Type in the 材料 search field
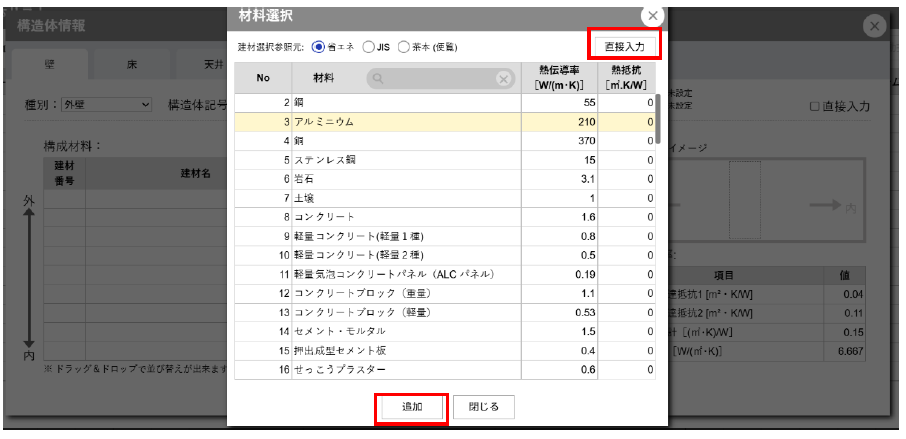This screenshot has width=906, height=439. point(440,78)
